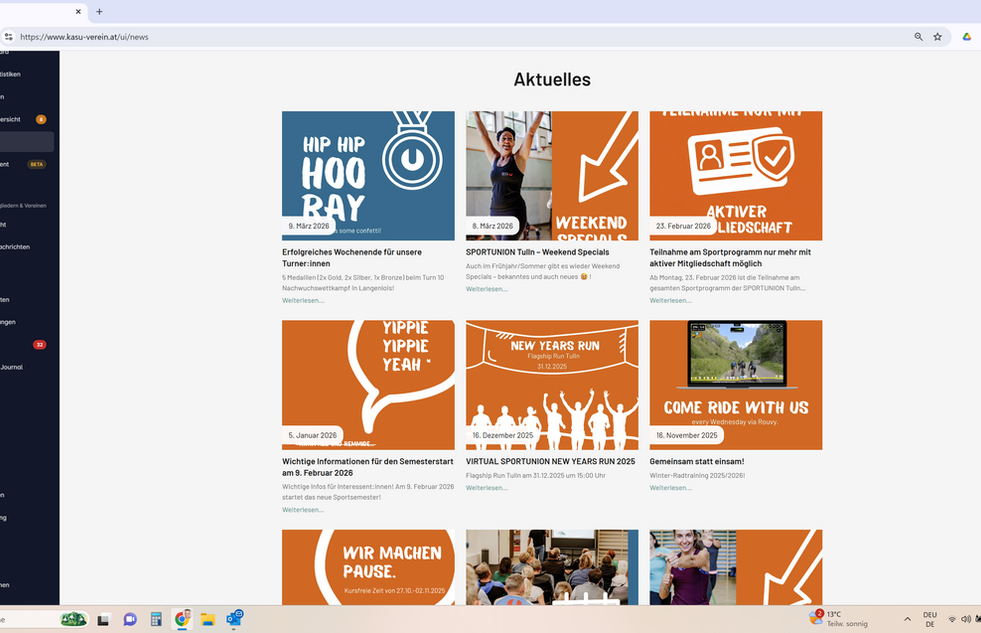Open the Yippie Yippie Yeah article image

click(368, 385)
